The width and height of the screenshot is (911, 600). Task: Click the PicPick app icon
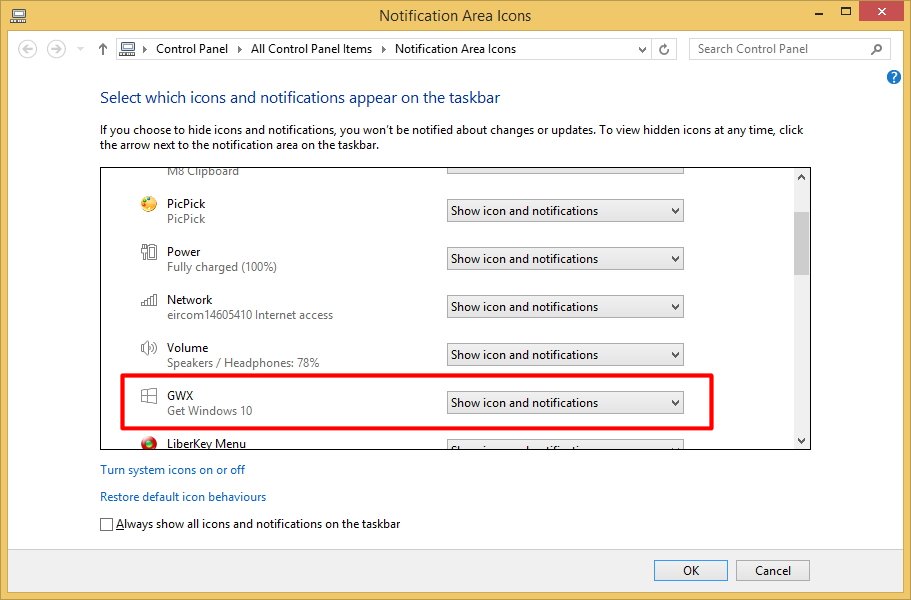[149, 204]
